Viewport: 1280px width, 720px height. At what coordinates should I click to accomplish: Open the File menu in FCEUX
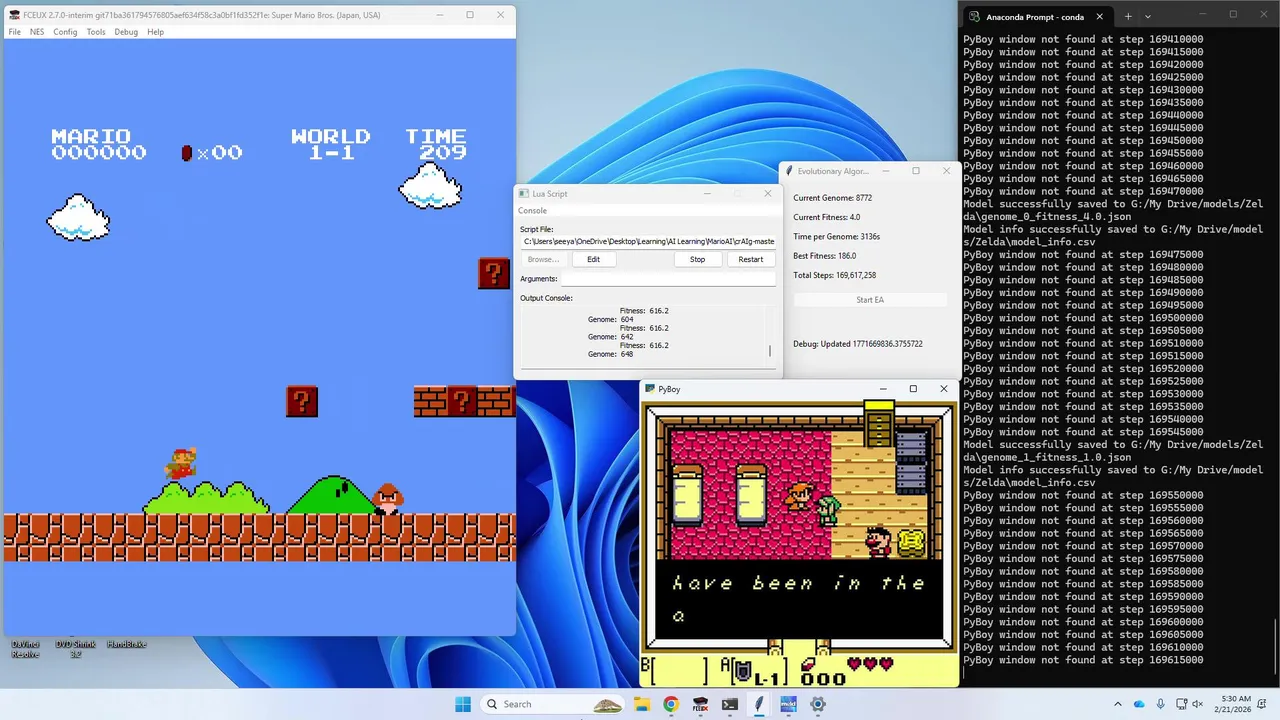(15, 32)
